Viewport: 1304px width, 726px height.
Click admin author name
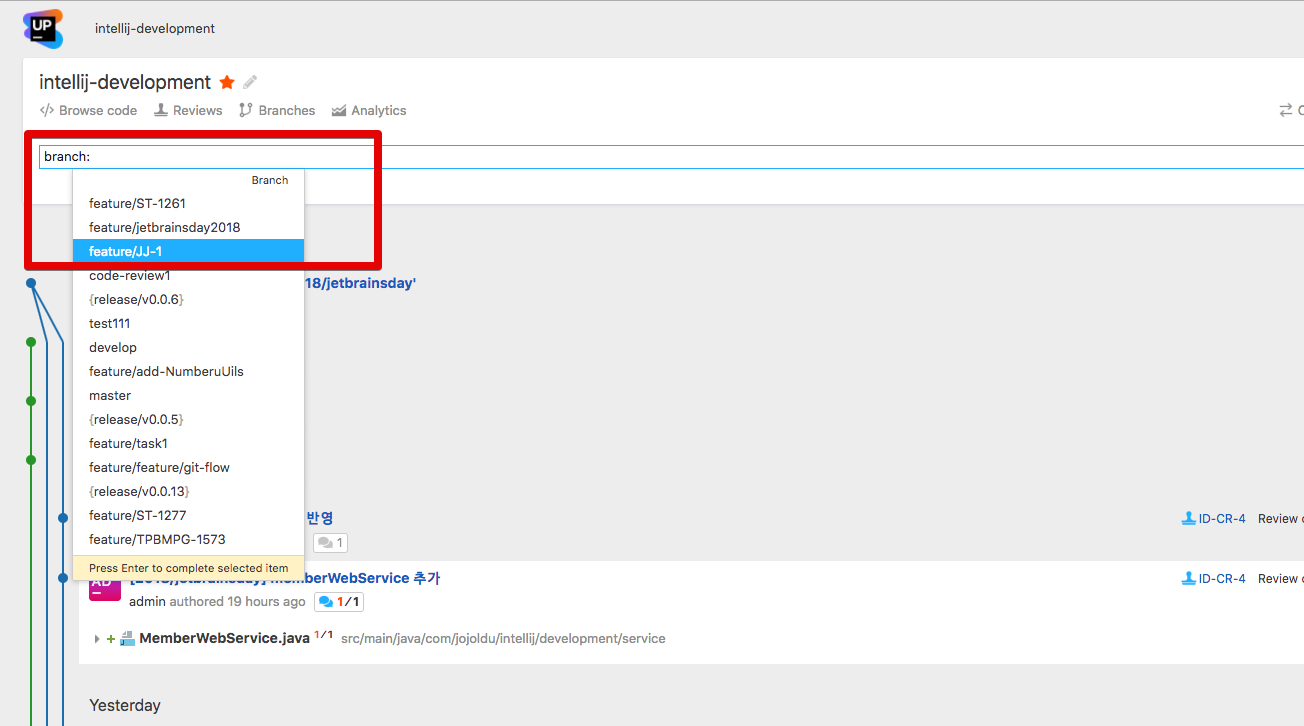click(x=147, y=602)
